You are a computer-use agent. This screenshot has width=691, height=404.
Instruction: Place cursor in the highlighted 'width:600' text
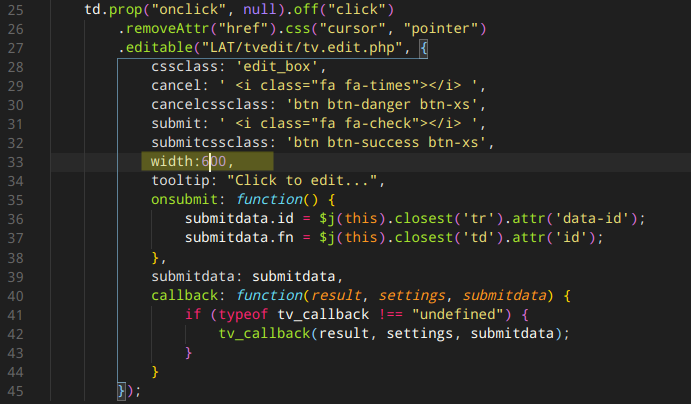[189, 162]
